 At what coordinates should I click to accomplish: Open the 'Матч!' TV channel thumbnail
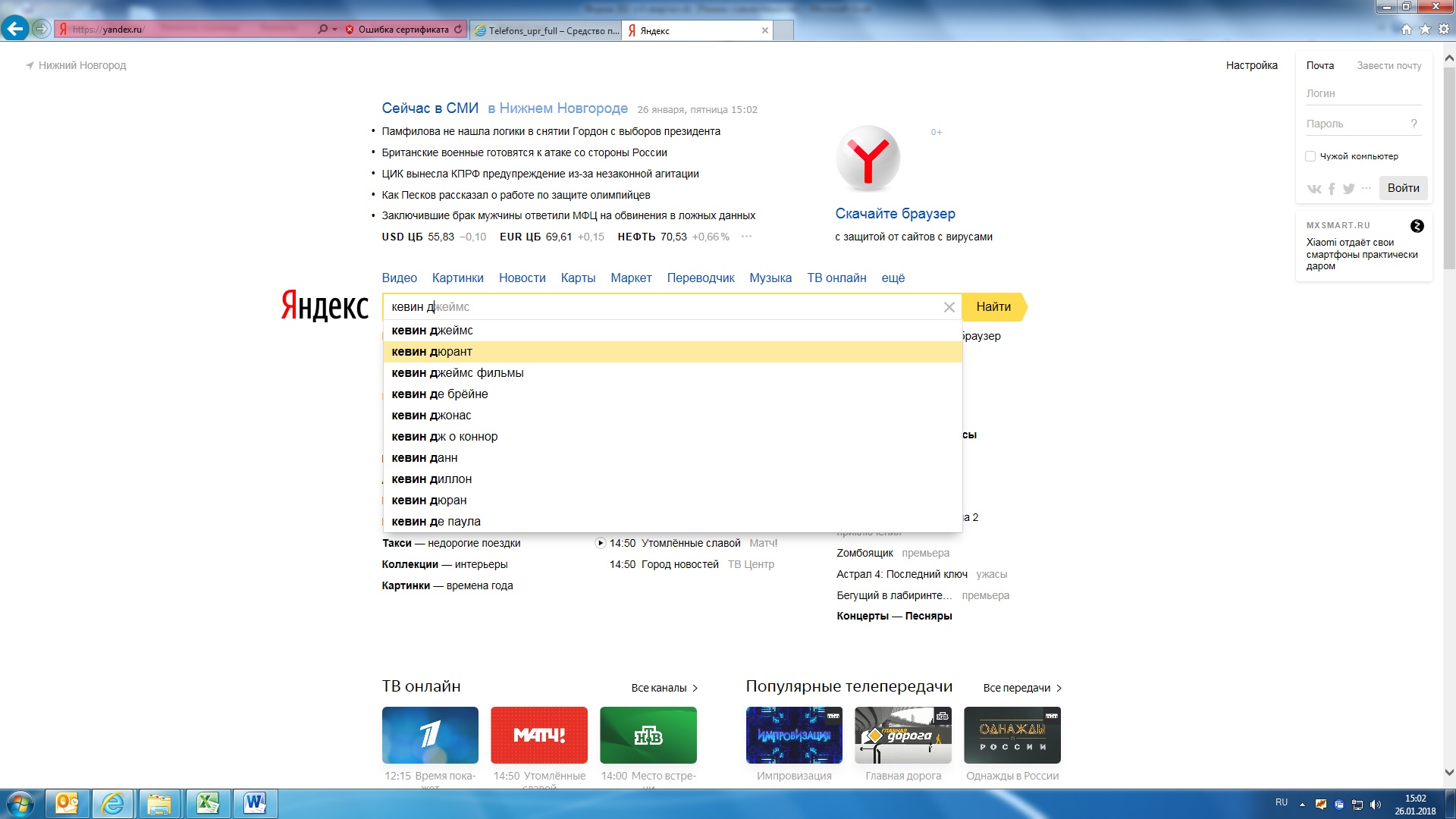[539, 735]
